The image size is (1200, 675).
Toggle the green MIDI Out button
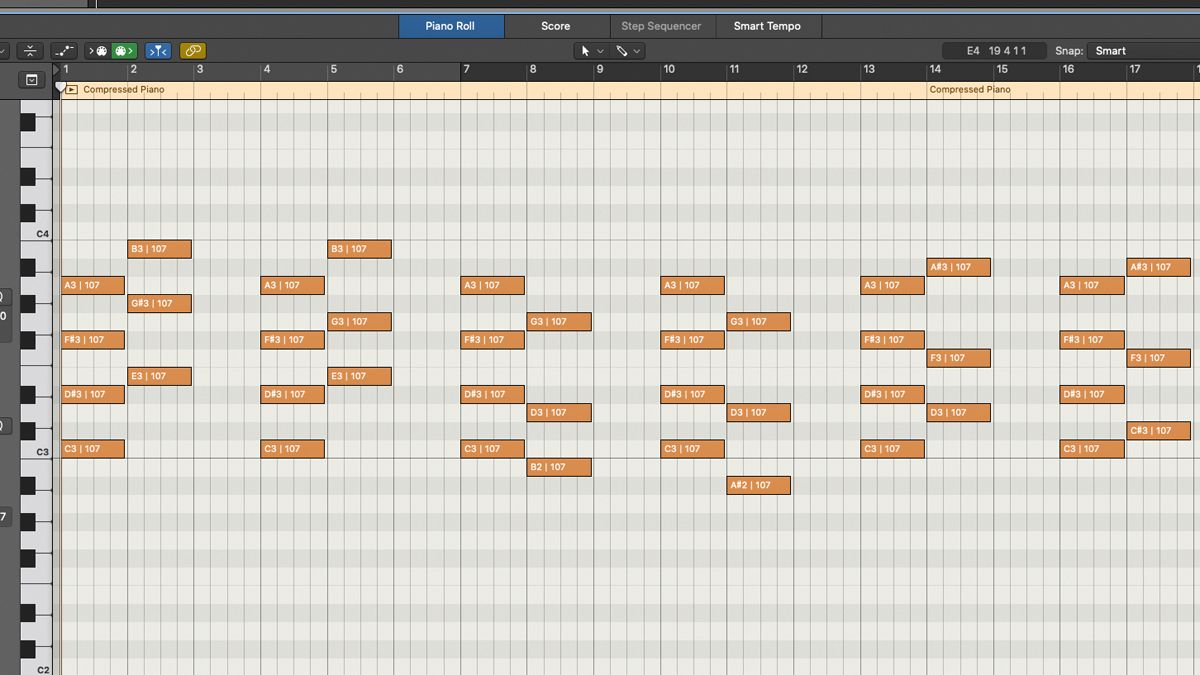122,50
